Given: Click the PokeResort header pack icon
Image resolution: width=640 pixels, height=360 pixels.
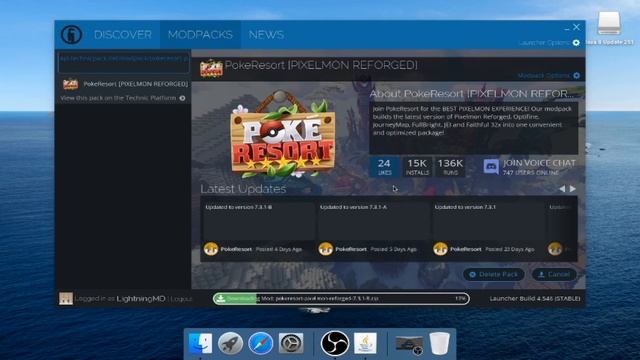Looking at the screenshot, I should (x=211, y=68).
